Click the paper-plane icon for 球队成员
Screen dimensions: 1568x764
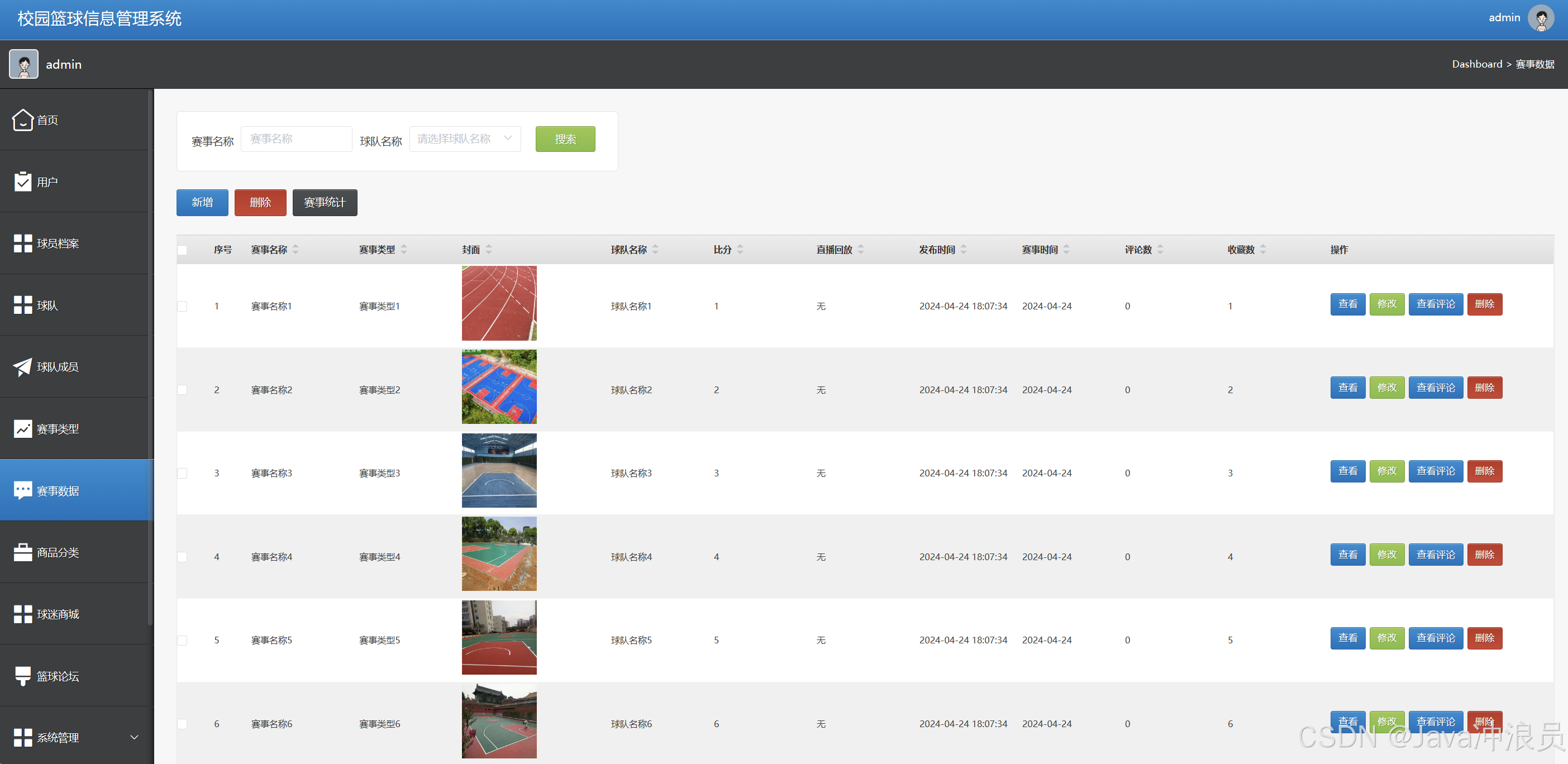[22, 366]
